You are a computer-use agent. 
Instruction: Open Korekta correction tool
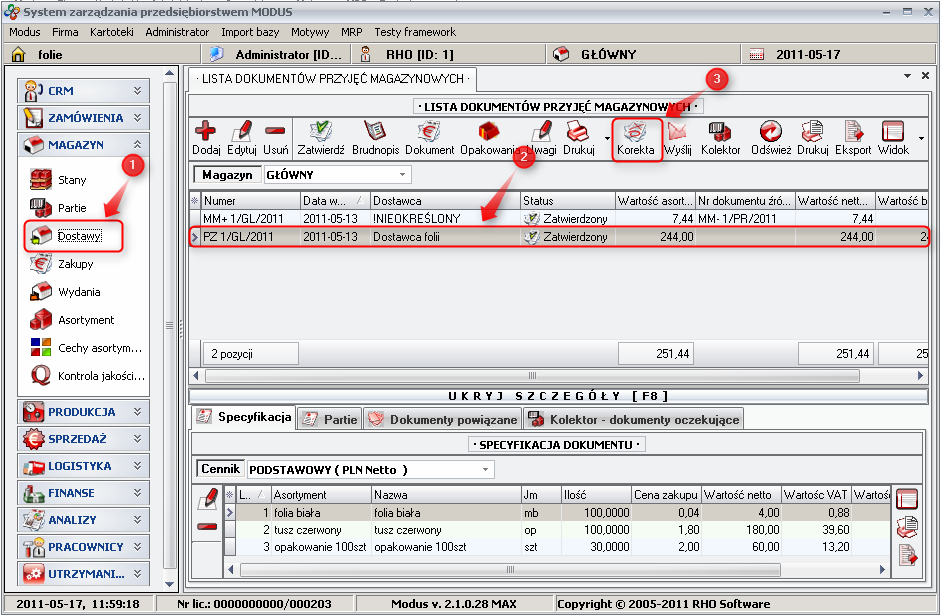point(636,131)
